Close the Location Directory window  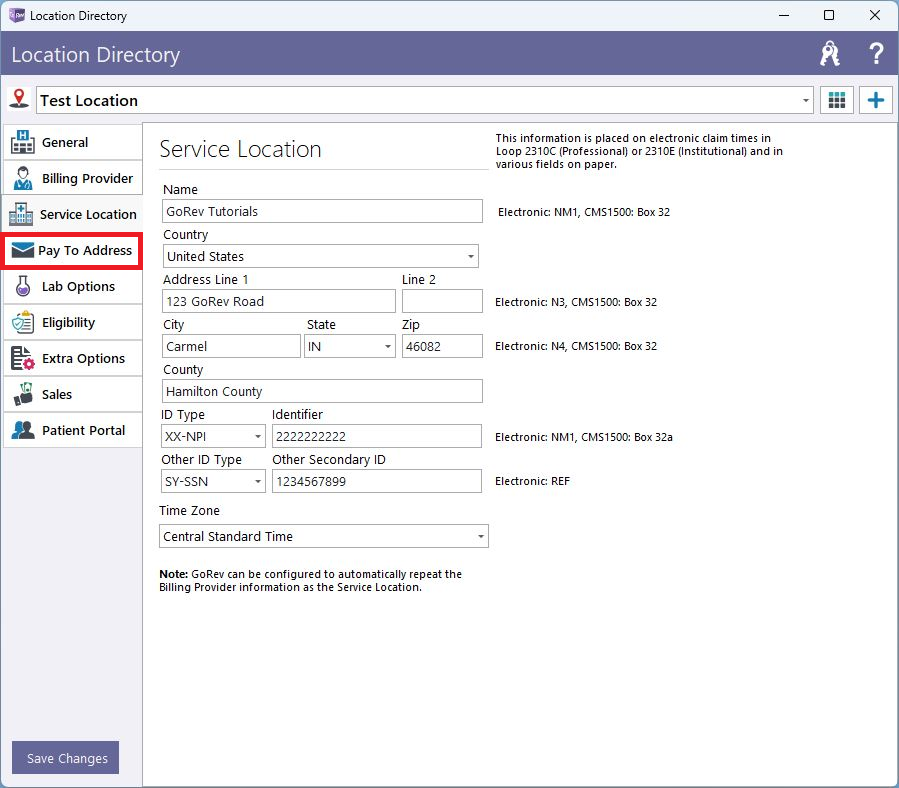(874, 15)
